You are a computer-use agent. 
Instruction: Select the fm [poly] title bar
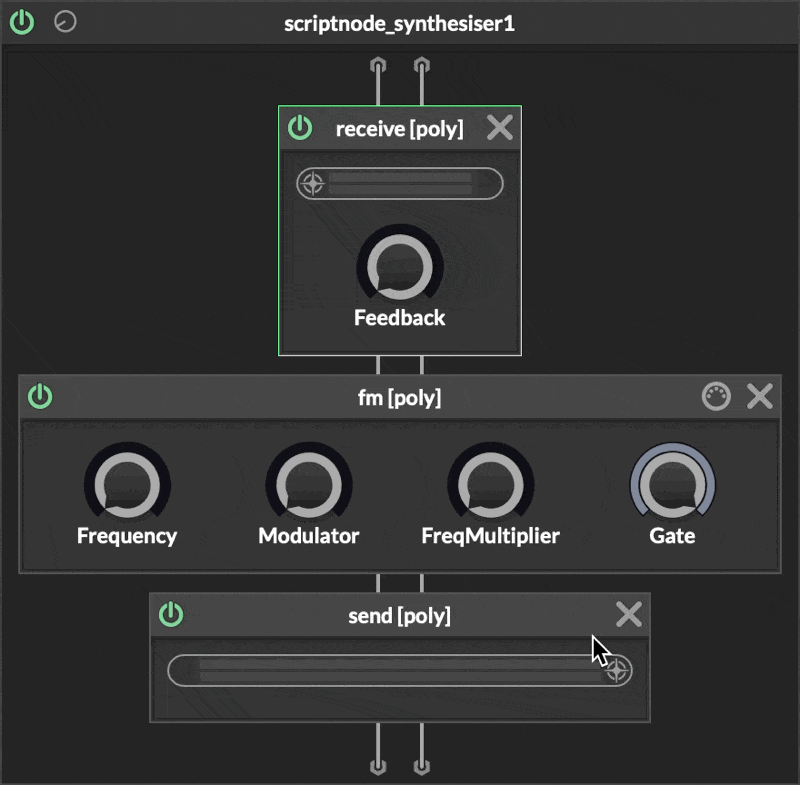(400, 397)
